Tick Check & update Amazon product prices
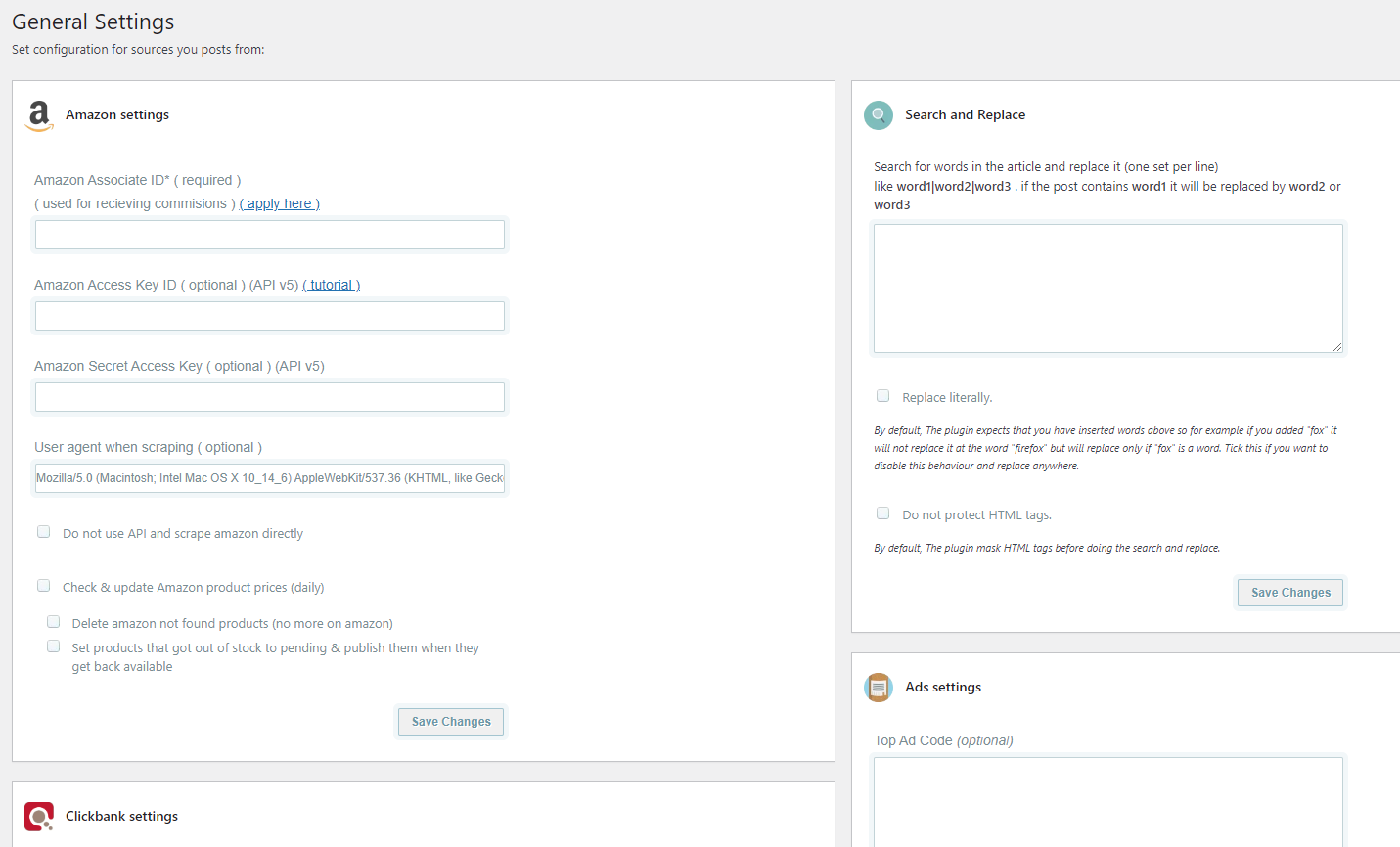Image resolution: width=1400 pixels, height=847 pixels. tap(44, 586)
